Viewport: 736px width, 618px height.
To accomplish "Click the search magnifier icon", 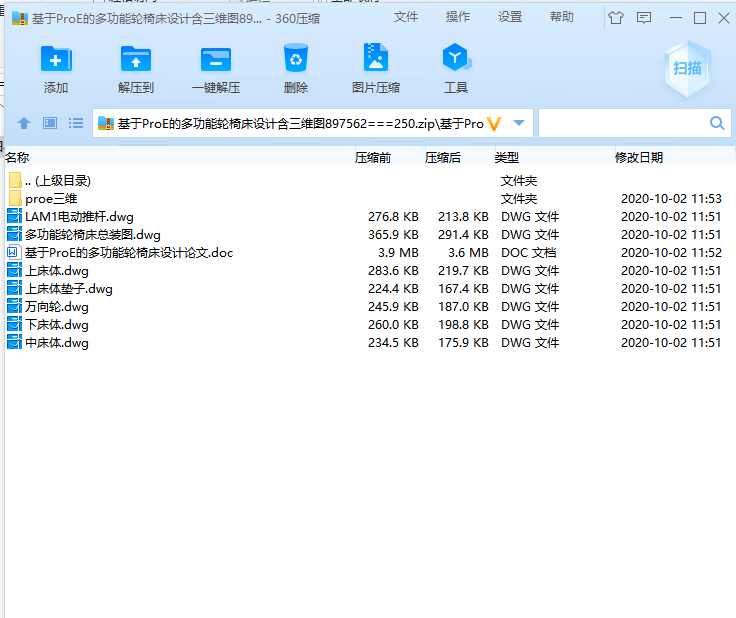I will (x=717, y=123).
